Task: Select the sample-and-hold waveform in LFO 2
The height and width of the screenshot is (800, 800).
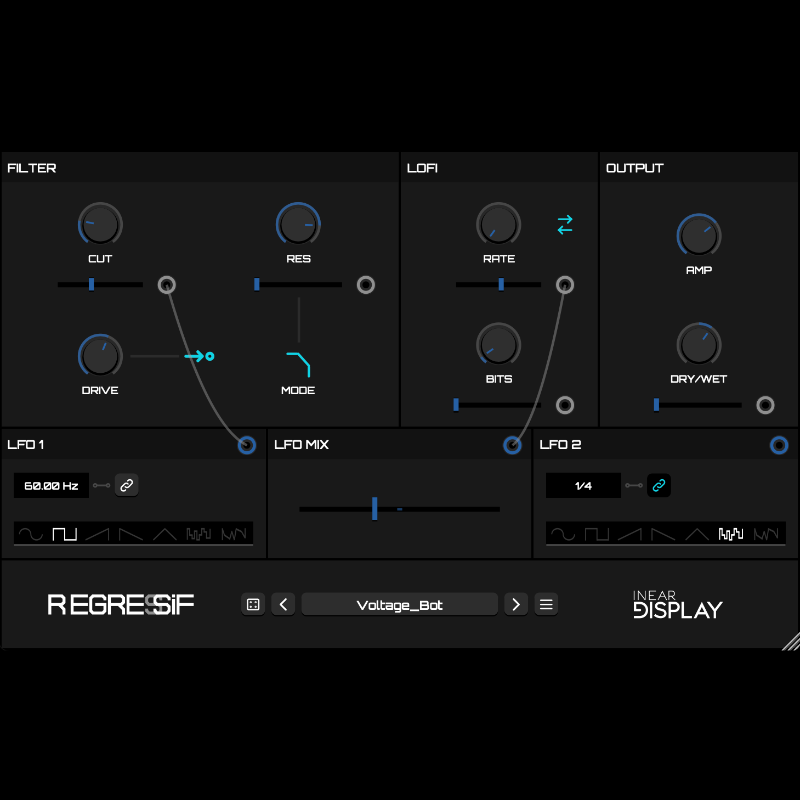Action: click(731, 534)
